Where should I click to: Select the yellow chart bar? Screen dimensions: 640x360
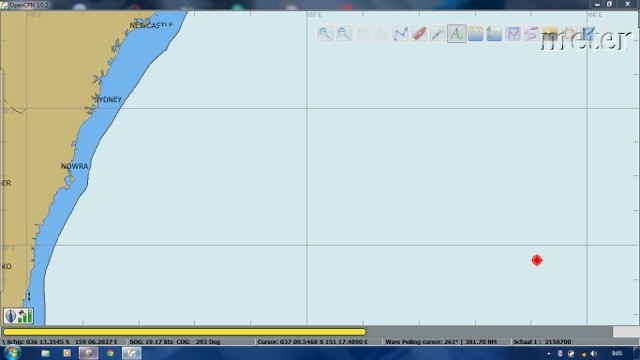(x=184, y=332)
